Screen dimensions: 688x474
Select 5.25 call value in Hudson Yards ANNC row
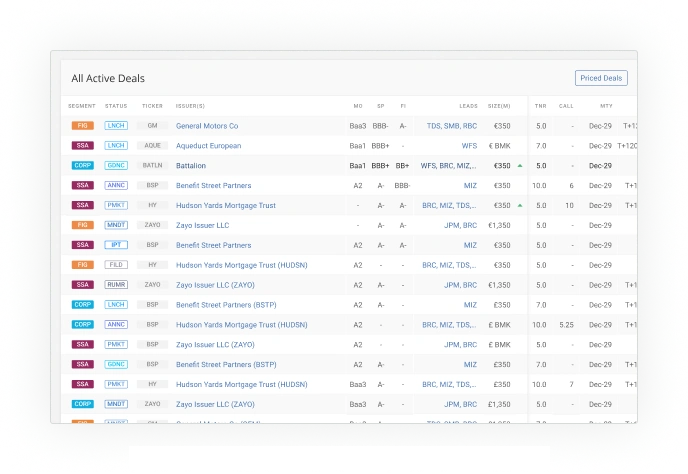point(566,325)
